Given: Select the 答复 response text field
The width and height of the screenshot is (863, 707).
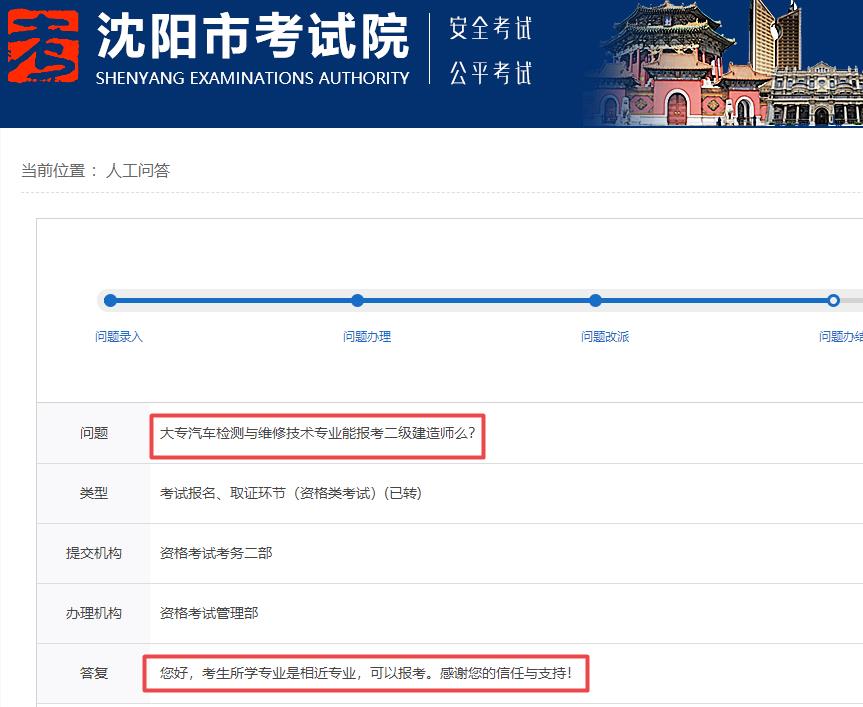Looking at the screenshot, I should [x=366, y=673].
